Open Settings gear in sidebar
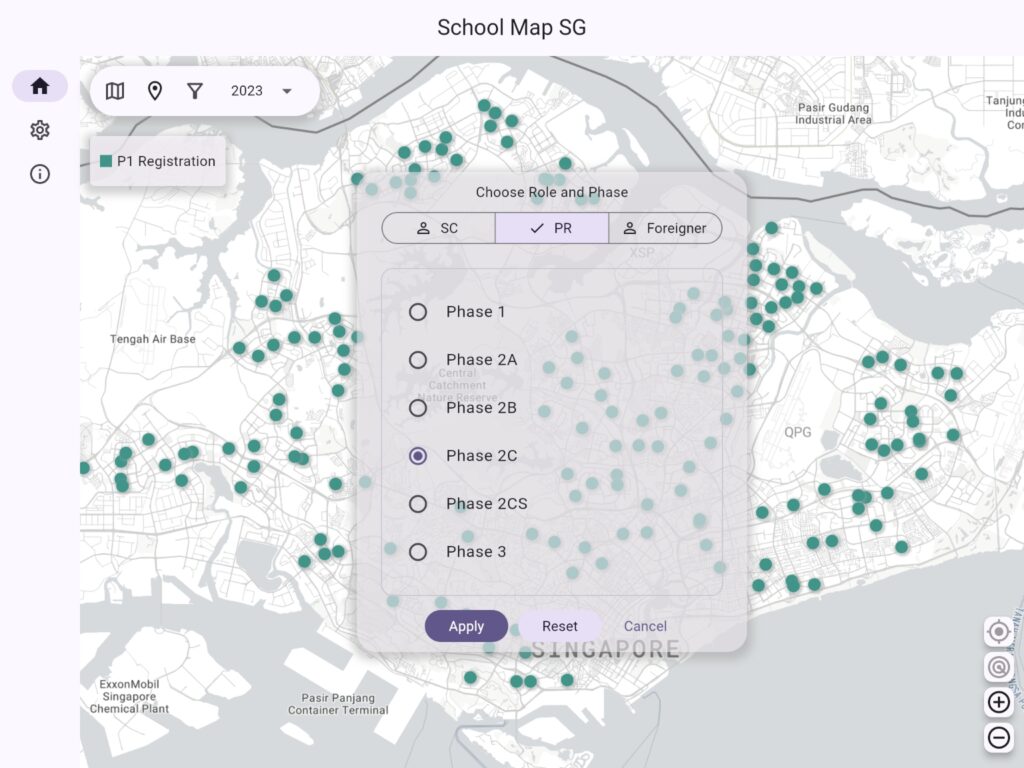The image size is (1024, 768). 40,130
